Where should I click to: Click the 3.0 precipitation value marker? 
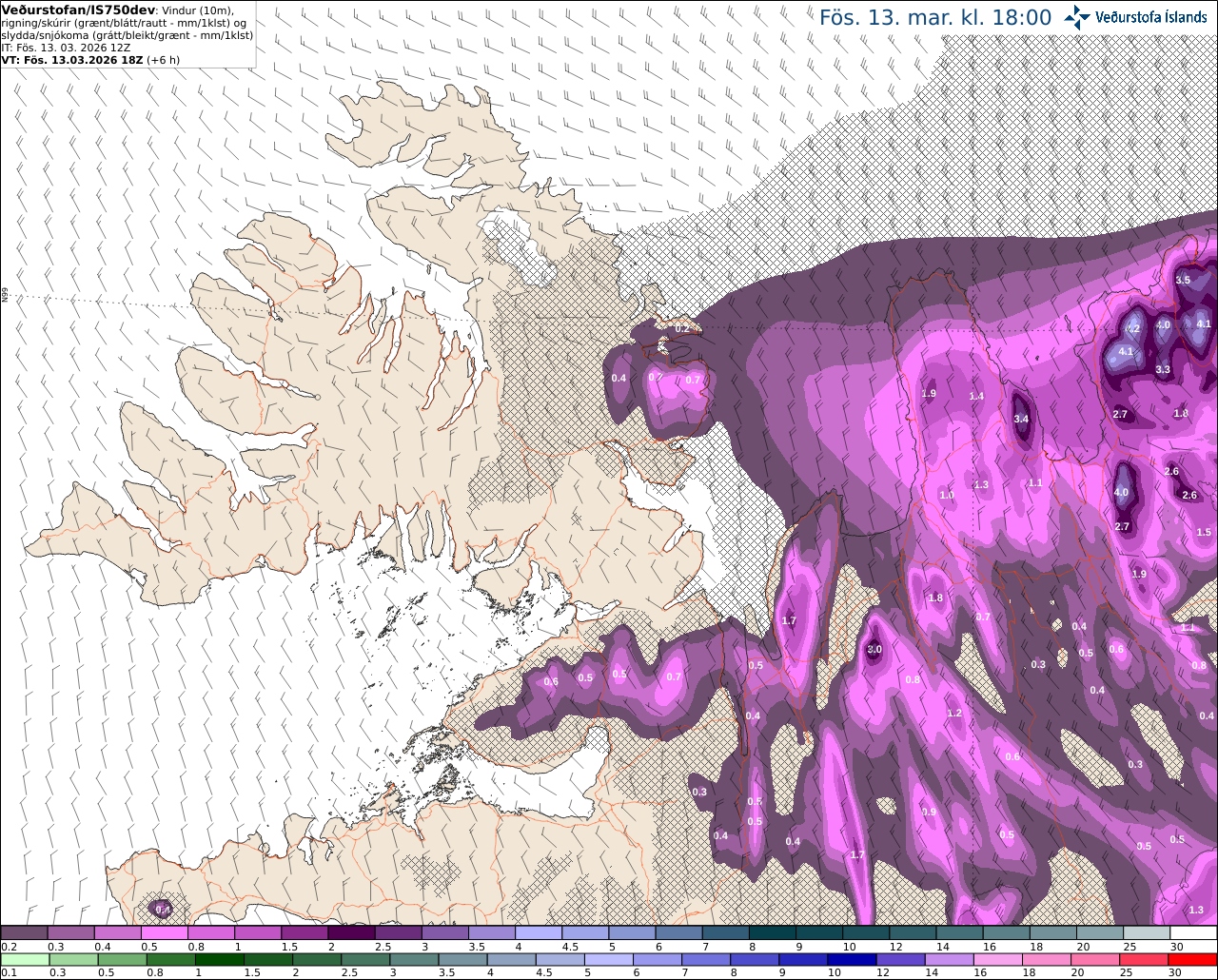click(874, 649)
